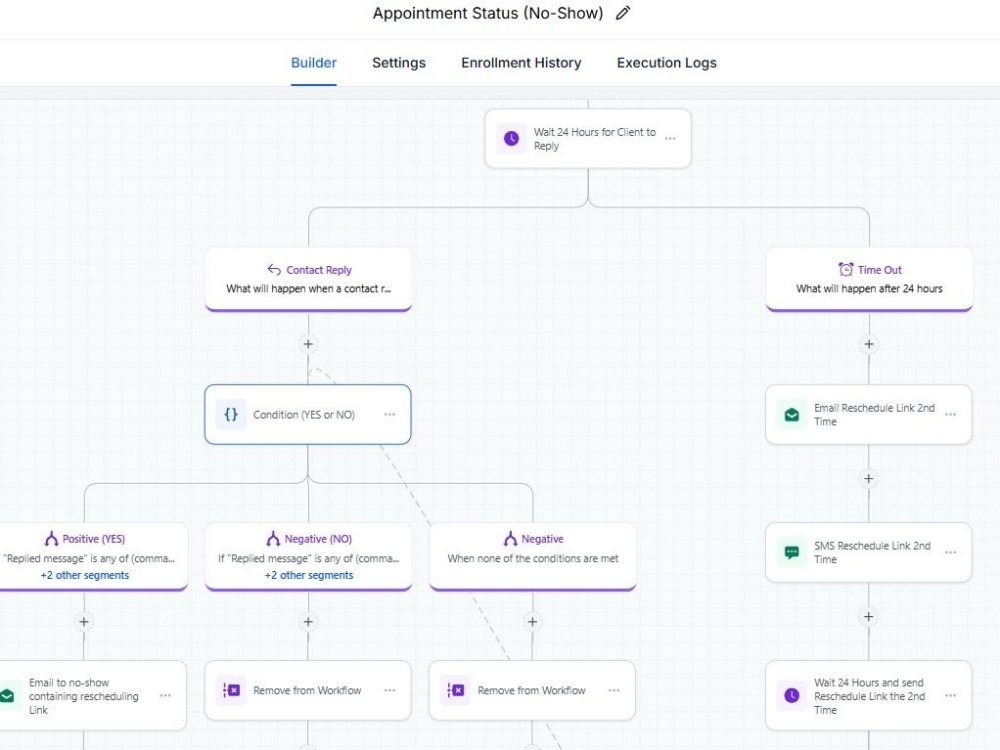Click Remove from Workflow icon under Negative fallback
1000x750 pixels.
click(455, 690)
